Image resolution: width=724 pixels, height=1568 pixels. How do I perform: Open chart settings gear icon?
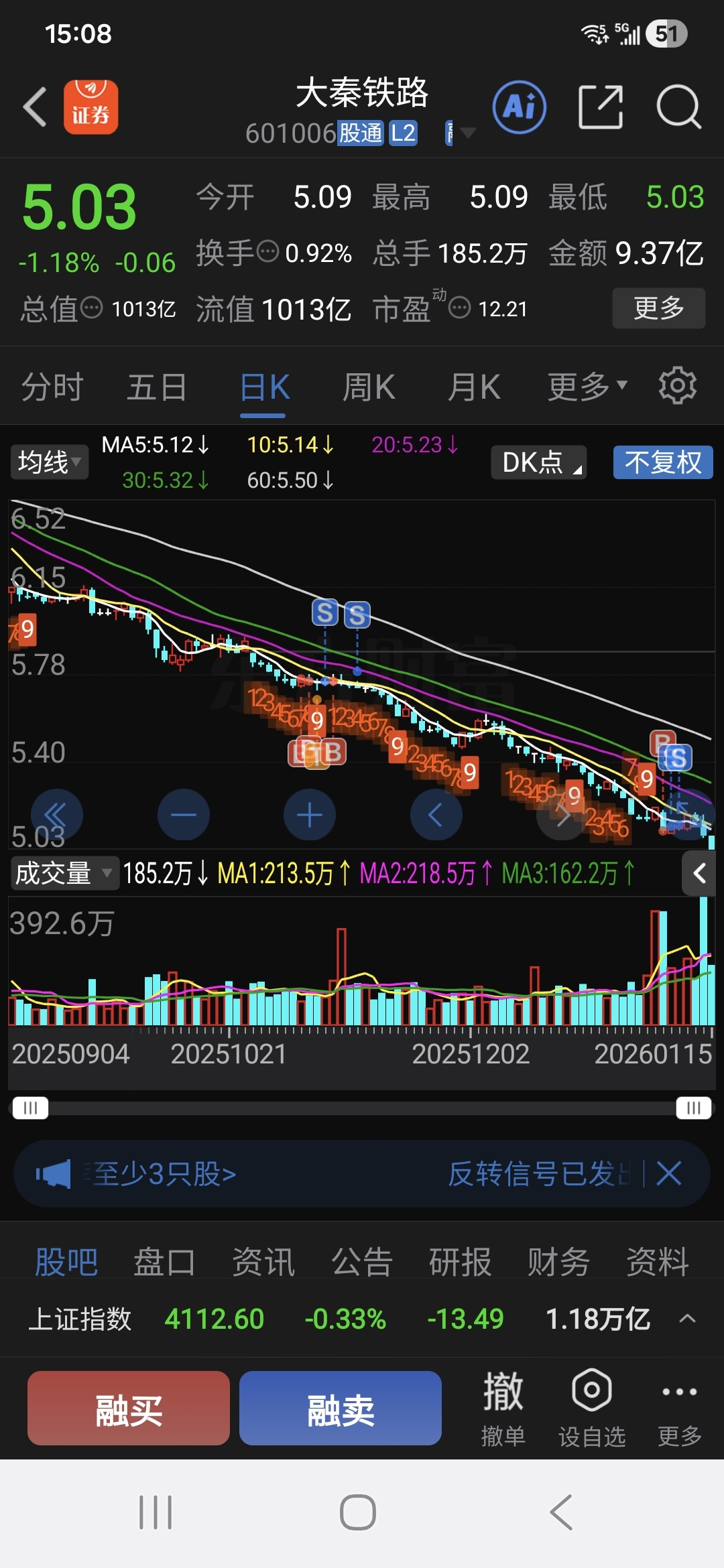pos(678,385)
